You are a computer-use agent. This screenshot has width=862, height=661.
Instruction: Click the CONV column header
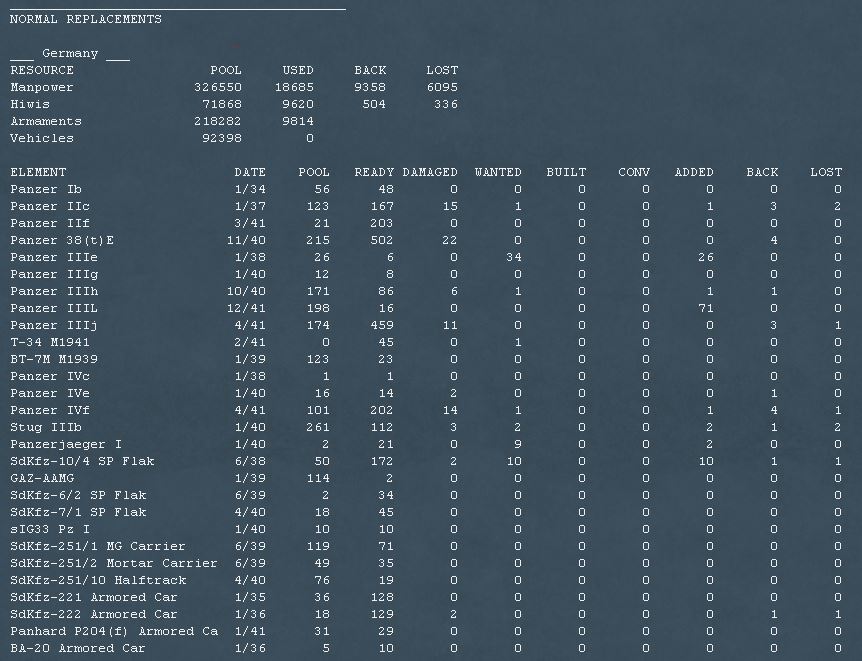[634, 172]
